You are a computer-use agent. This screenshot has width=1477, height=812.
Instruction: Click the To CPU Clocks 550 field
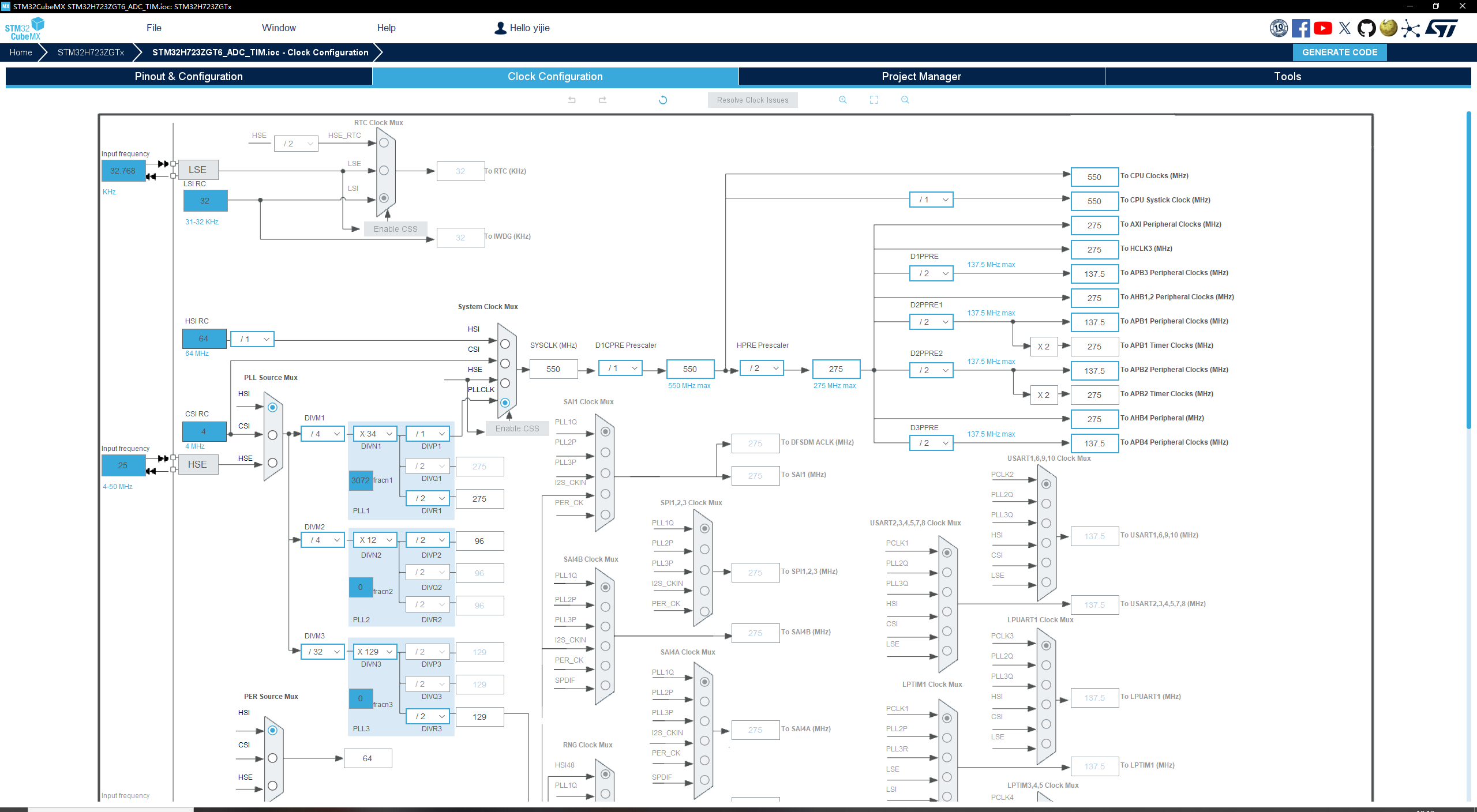pos(1094,177)
